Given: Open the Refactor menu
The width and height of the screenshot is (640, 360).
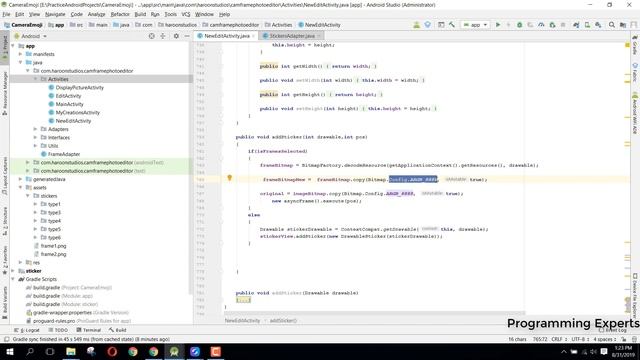Looking at the screenshot, I should pyautogui.click(x=120, y=14).
